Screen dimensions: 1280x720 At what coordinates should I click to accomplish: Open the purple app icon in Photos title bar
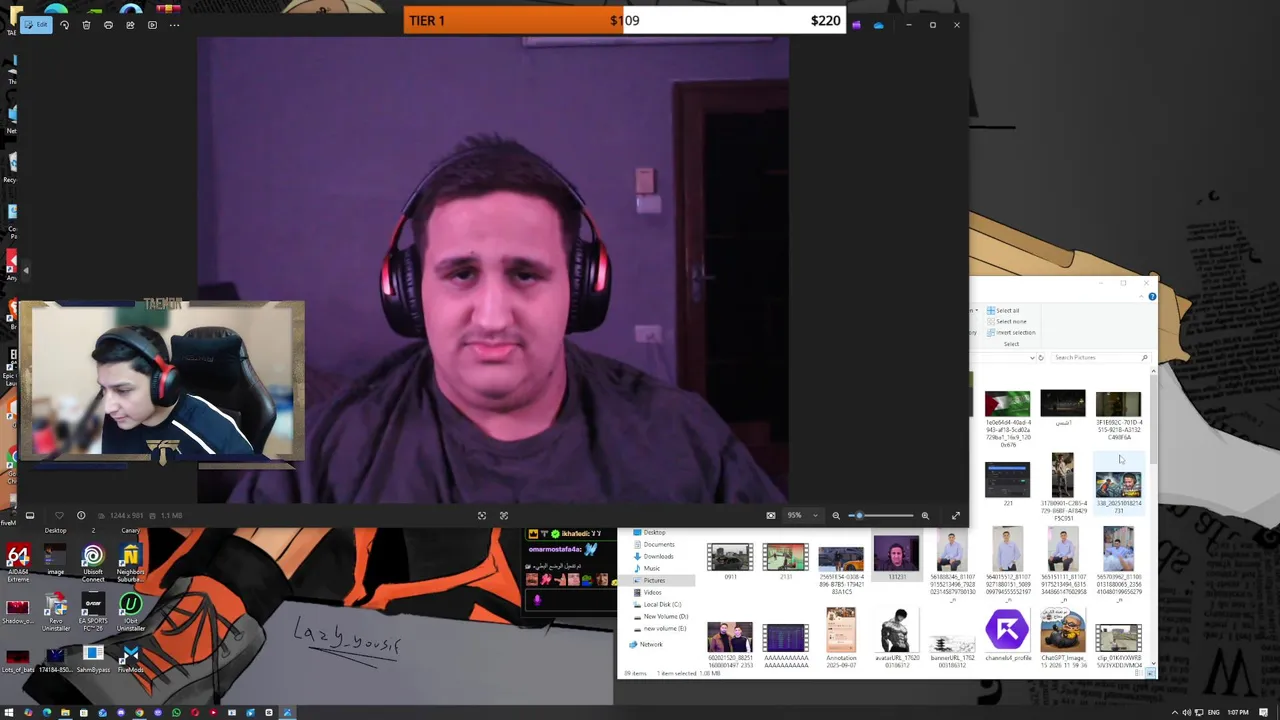pos(856,25)
